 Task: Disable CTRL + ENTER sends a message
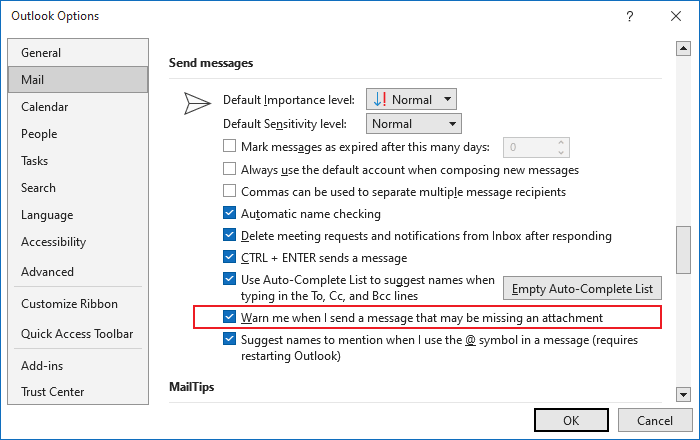(x=229, y=257)
